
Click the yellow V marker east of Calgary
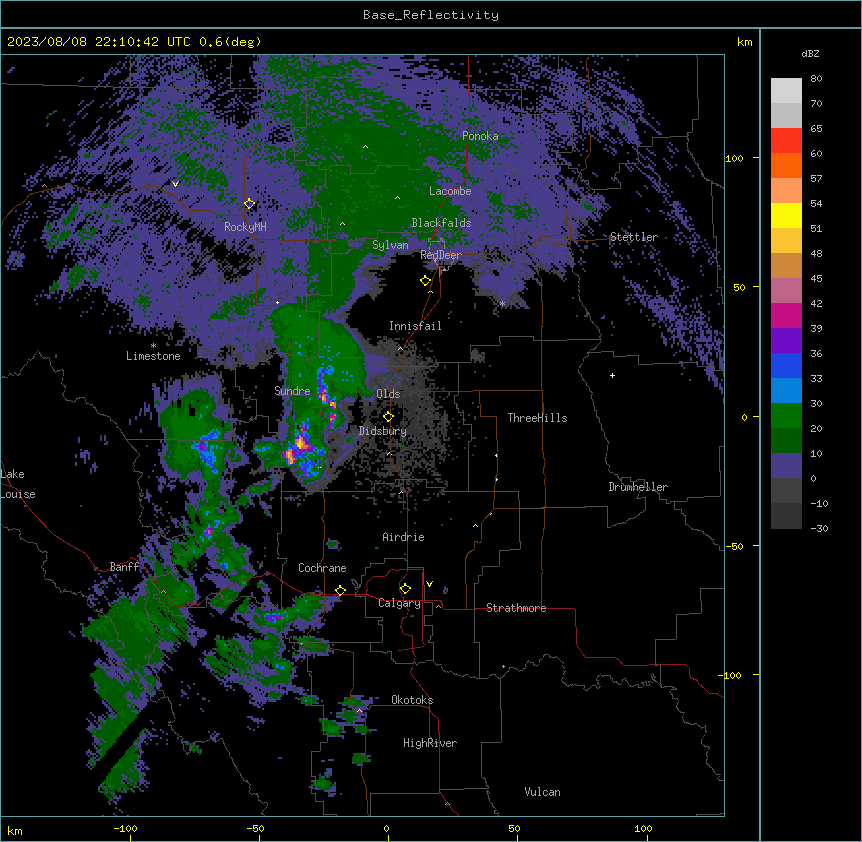tap(429, 584)
